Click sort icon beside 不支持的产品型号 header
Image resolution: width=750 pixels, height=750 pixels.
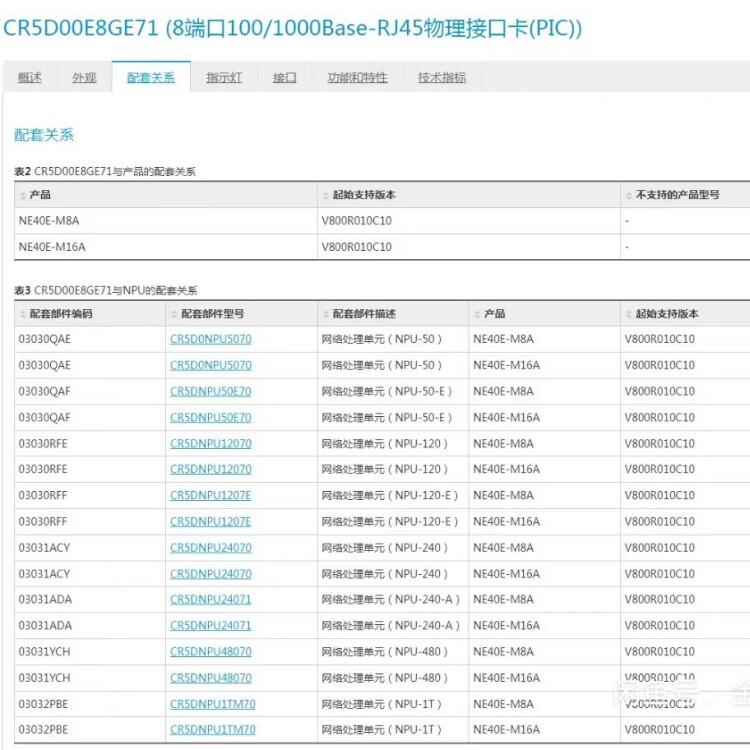click(629, 195)
